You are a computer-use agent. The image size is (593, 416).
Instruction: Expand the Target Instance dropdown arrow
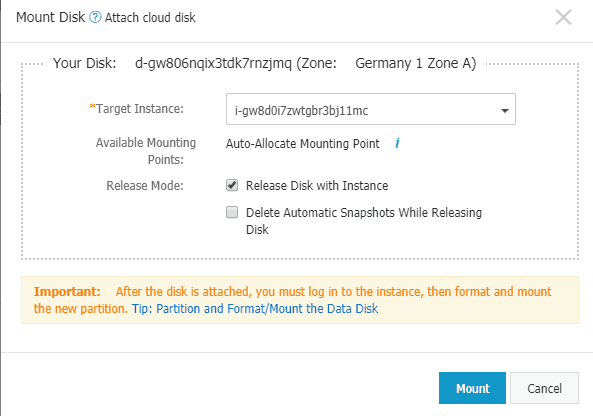[505, 110]
